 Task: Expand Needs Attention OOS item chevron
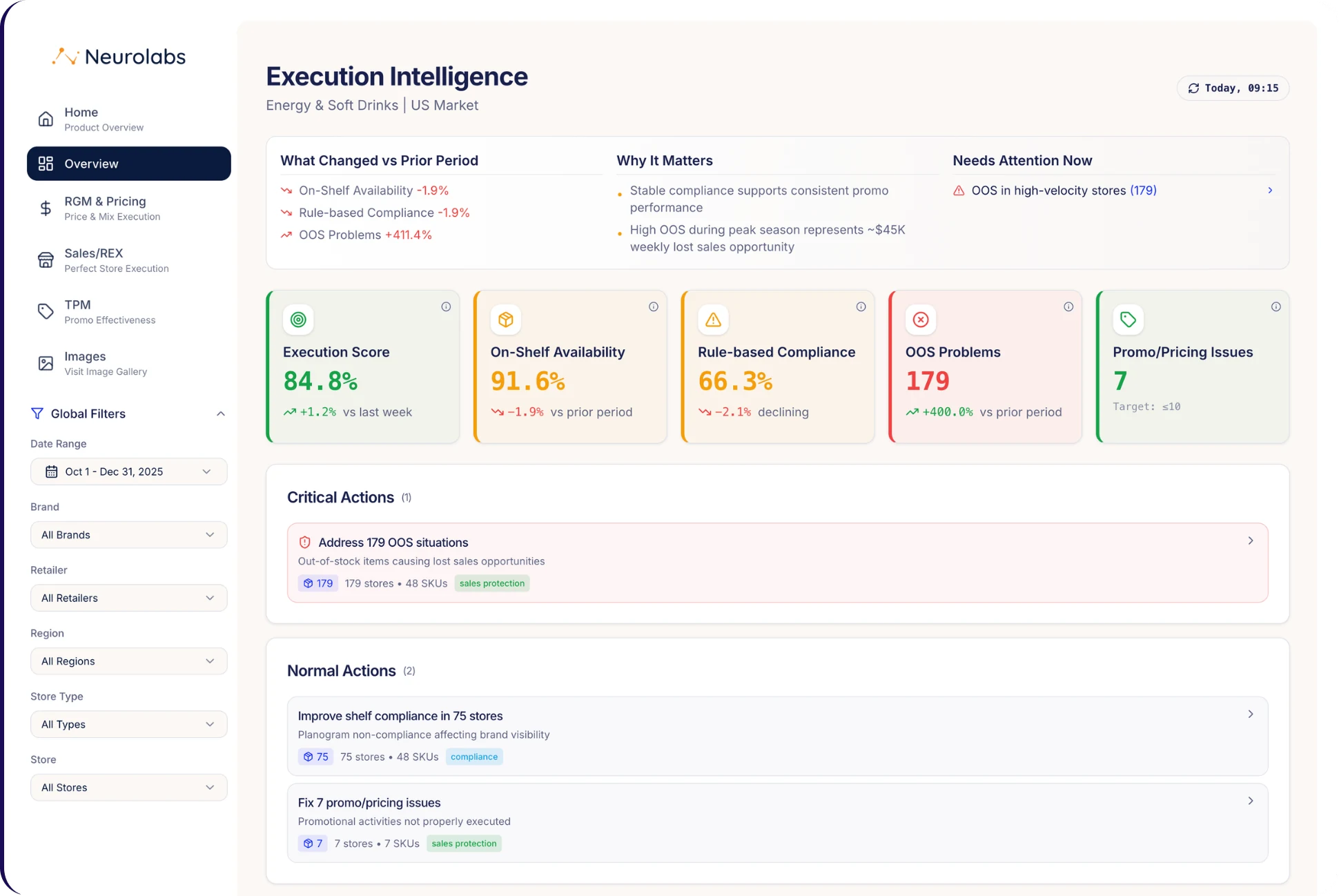point(1270,191)
